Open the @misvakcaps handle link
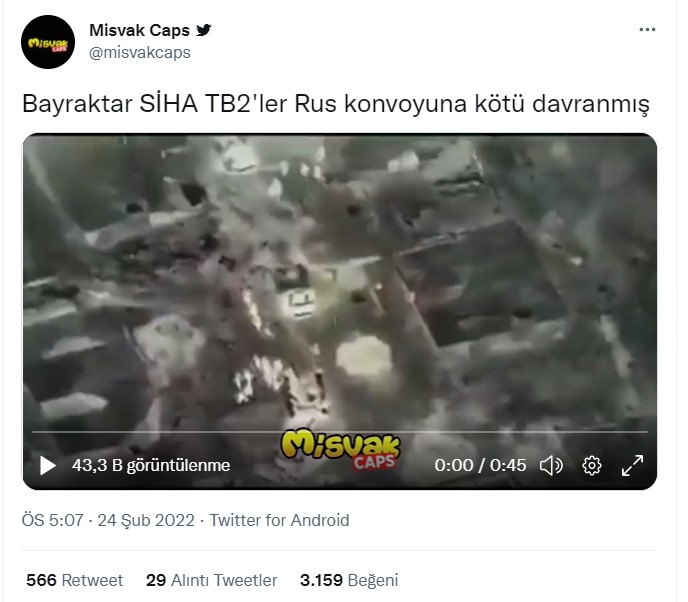The image size is (688, 602). coord(140,53)
